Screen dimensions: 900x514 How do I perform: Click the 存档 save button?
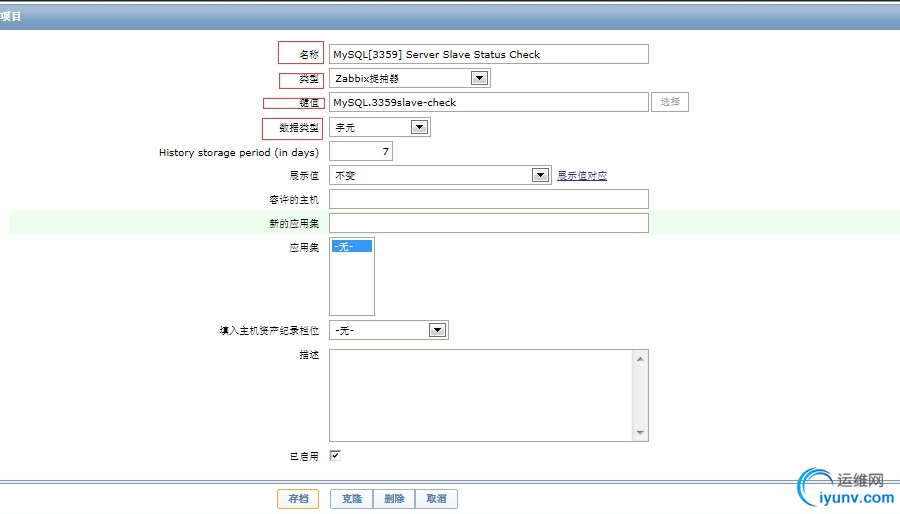click(298, 499)
